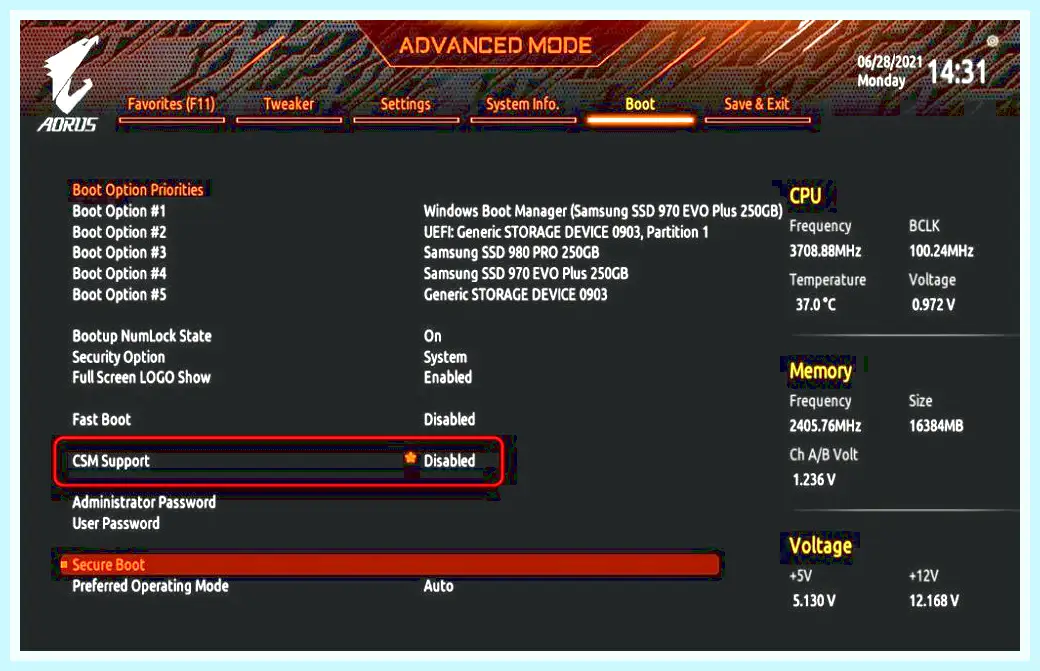Viewport: 1040px width, 671px height.
Task: Select the Security Option label
Action: (x=118, y=357)
